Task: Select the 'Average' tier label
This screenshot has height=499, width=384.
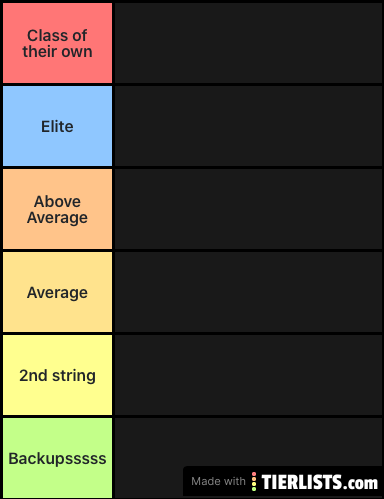Action: point(57,292)
